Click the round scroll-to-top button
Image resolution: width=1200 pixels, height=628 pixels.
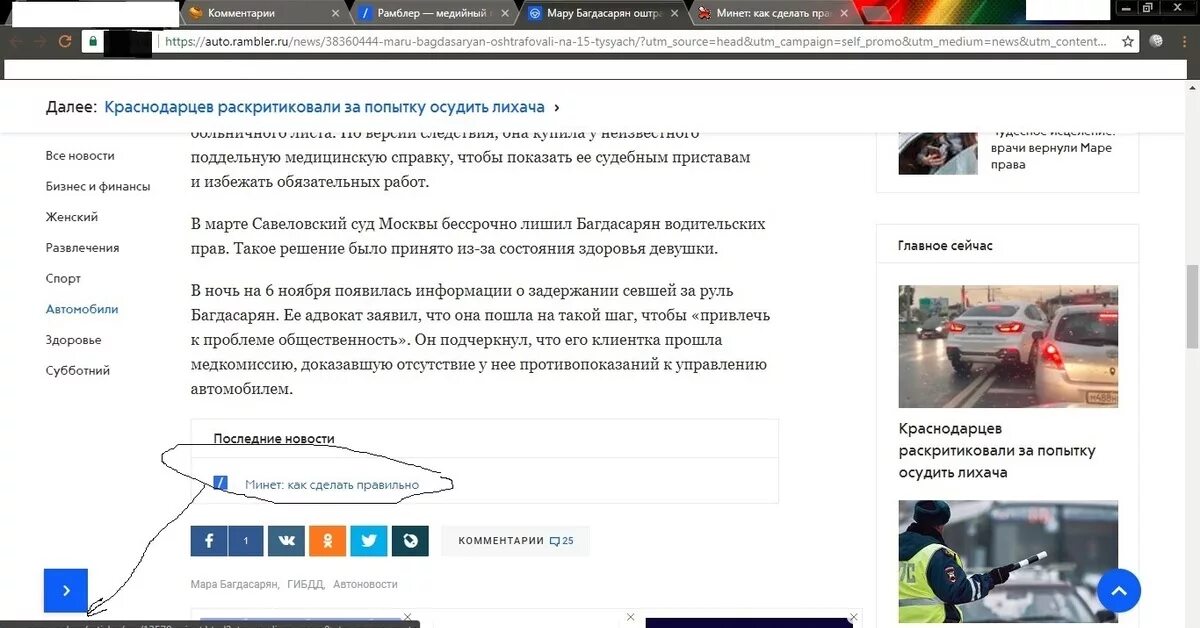coord(1119,590)
